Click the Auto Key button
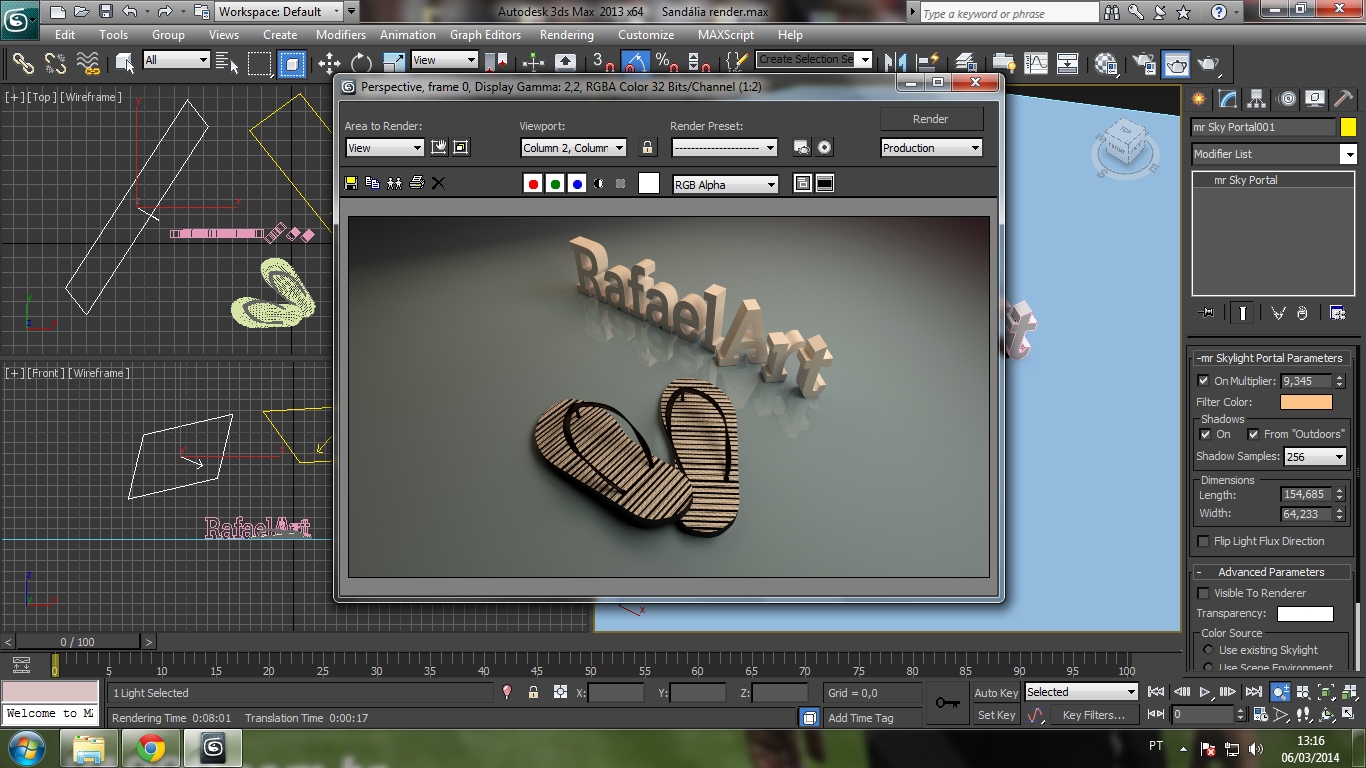The height and width of the screenshot is (768, 1366). click(x=996, y=693)
